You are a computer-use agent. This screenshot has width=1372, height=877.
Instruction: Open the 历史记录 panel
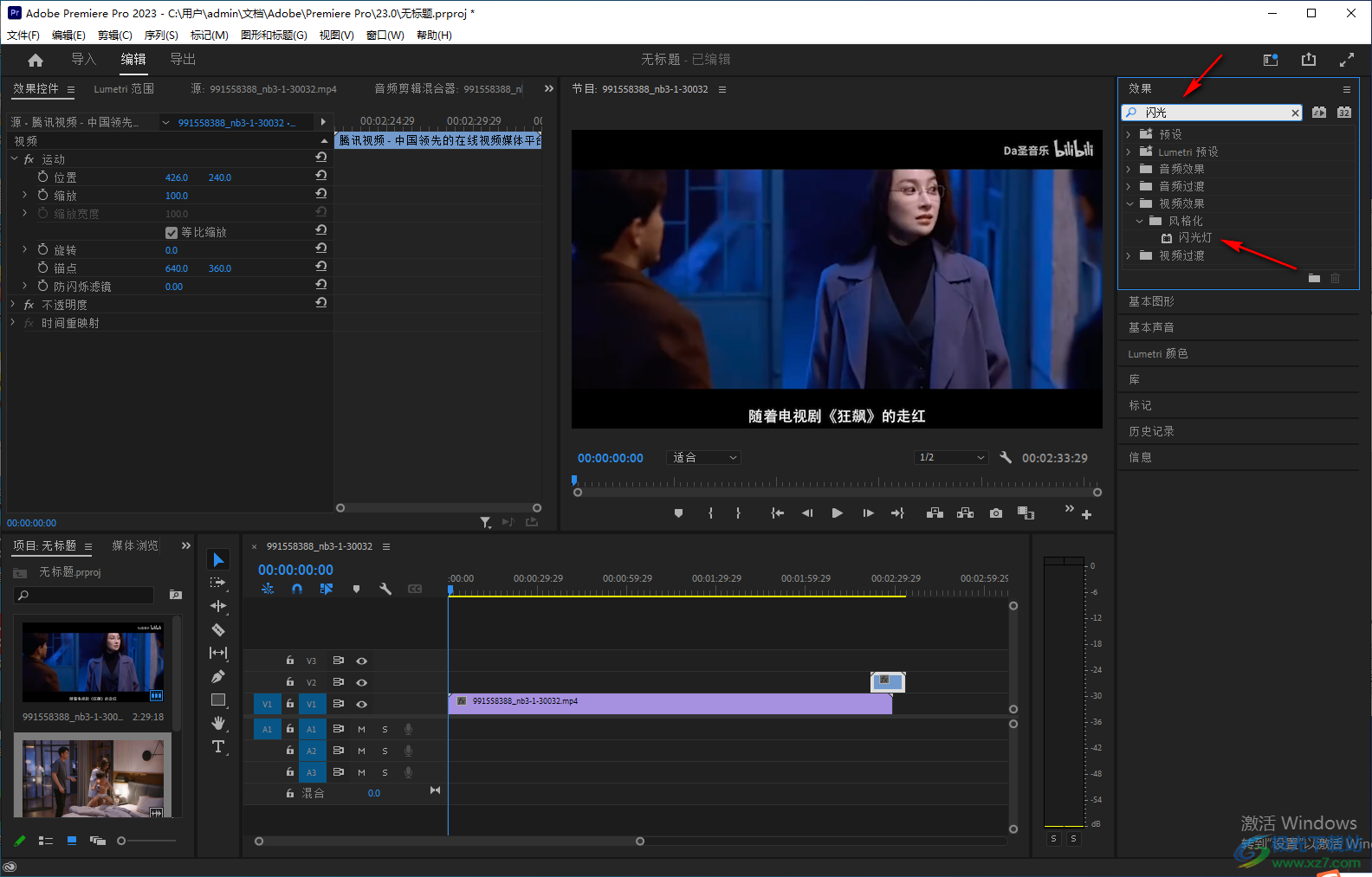pos(1152,431)
